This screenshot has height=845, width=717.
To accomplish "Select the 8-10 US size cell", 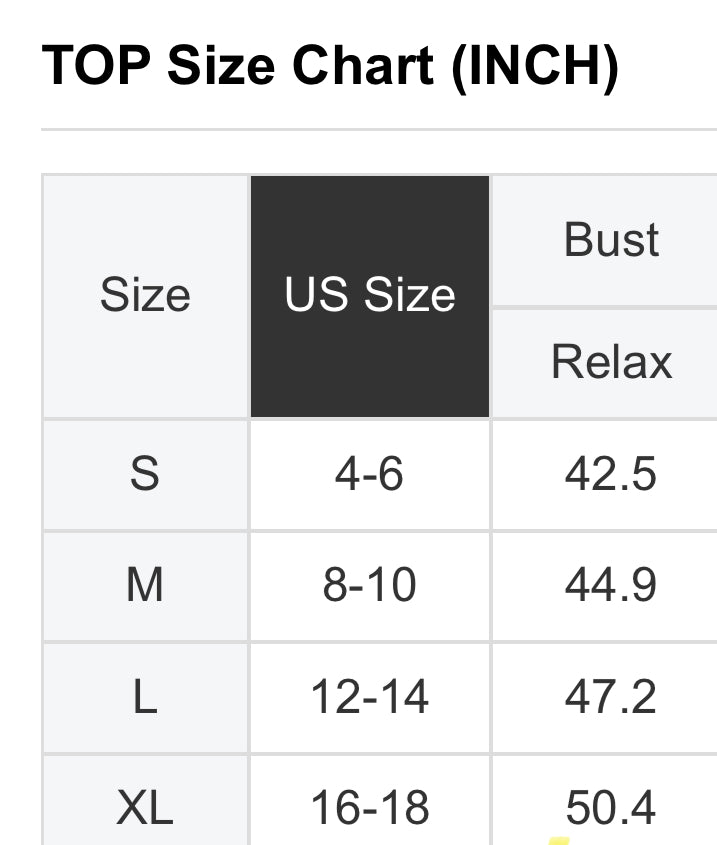I will 370,585.
